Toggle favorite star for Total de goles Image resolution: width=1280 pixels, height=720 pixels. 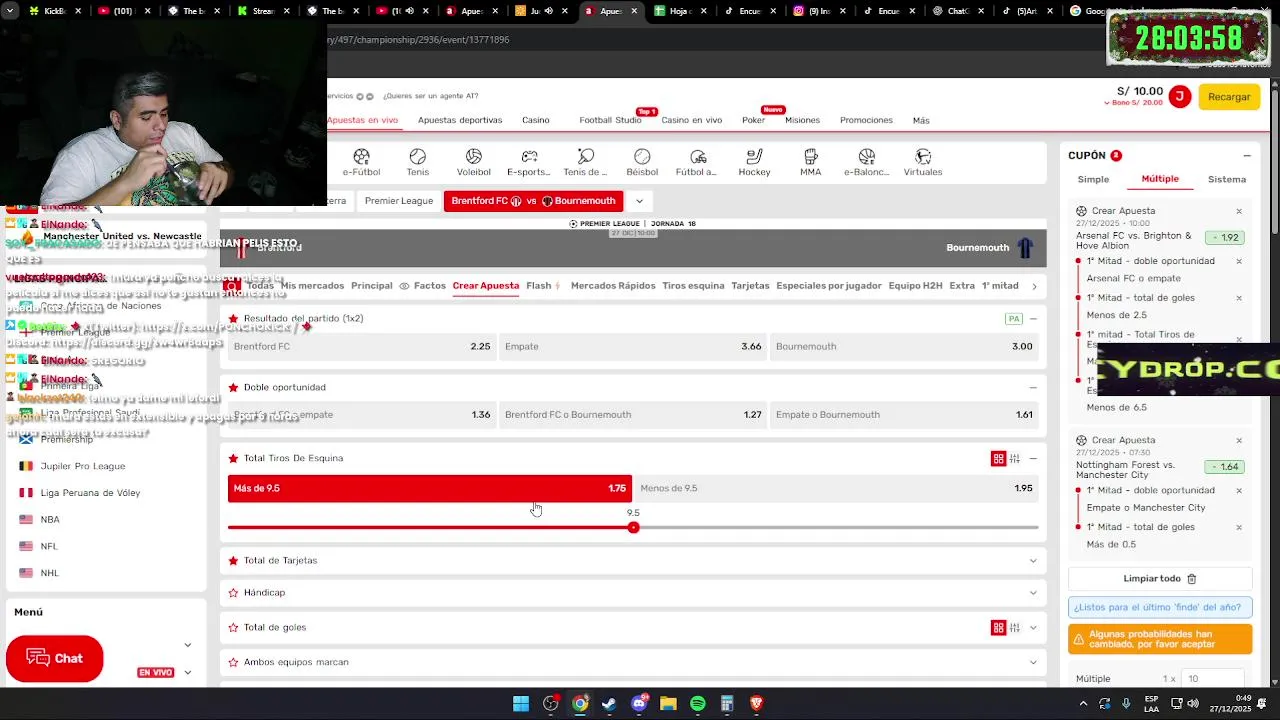click(x=233, y=628)
